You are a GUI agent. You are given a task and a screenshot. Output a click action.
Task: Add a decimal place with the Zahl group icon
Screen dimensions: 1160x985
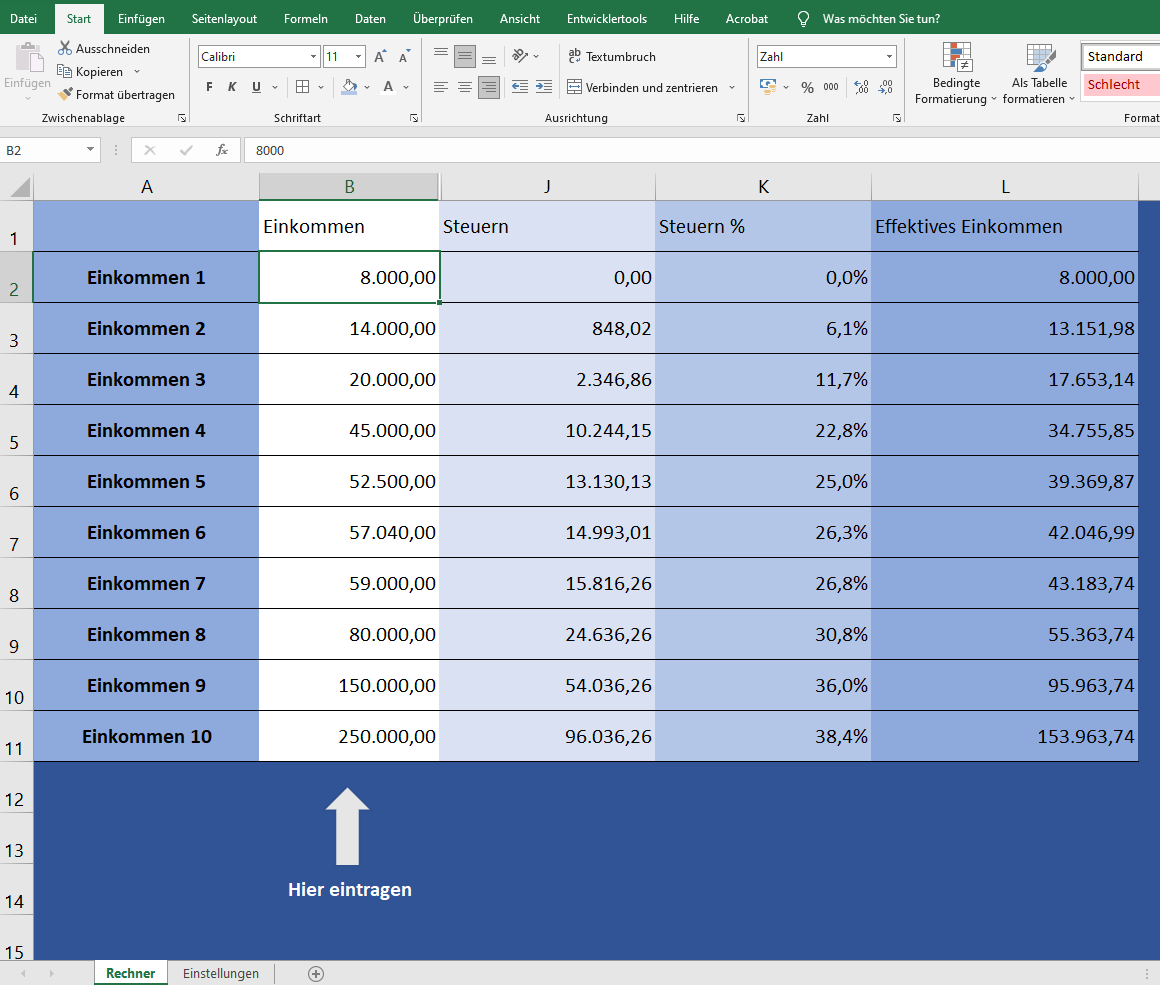[x=861, y=88]
